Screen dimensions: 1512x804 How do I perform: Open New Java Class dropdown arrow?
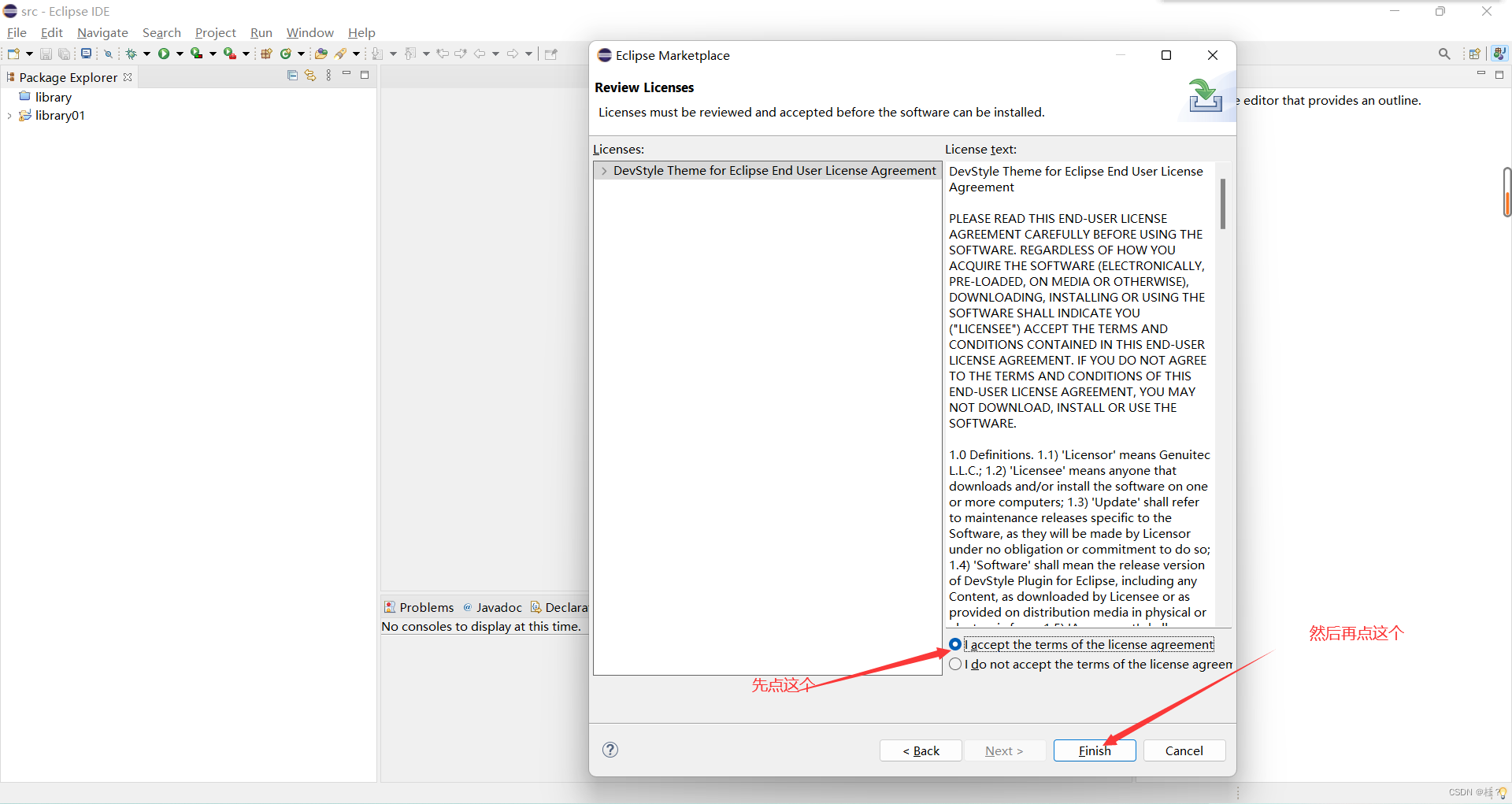coord(301,54)
